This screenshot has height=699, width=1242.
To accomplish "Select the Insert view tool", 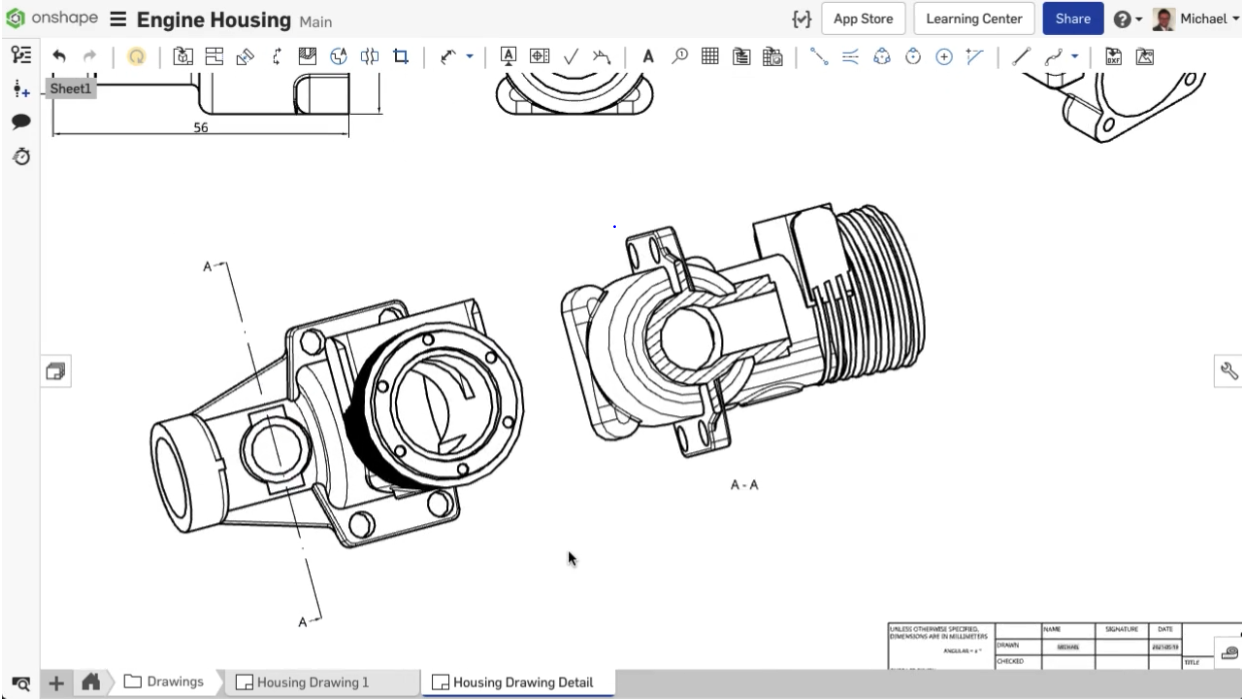I will pos(183,57).
